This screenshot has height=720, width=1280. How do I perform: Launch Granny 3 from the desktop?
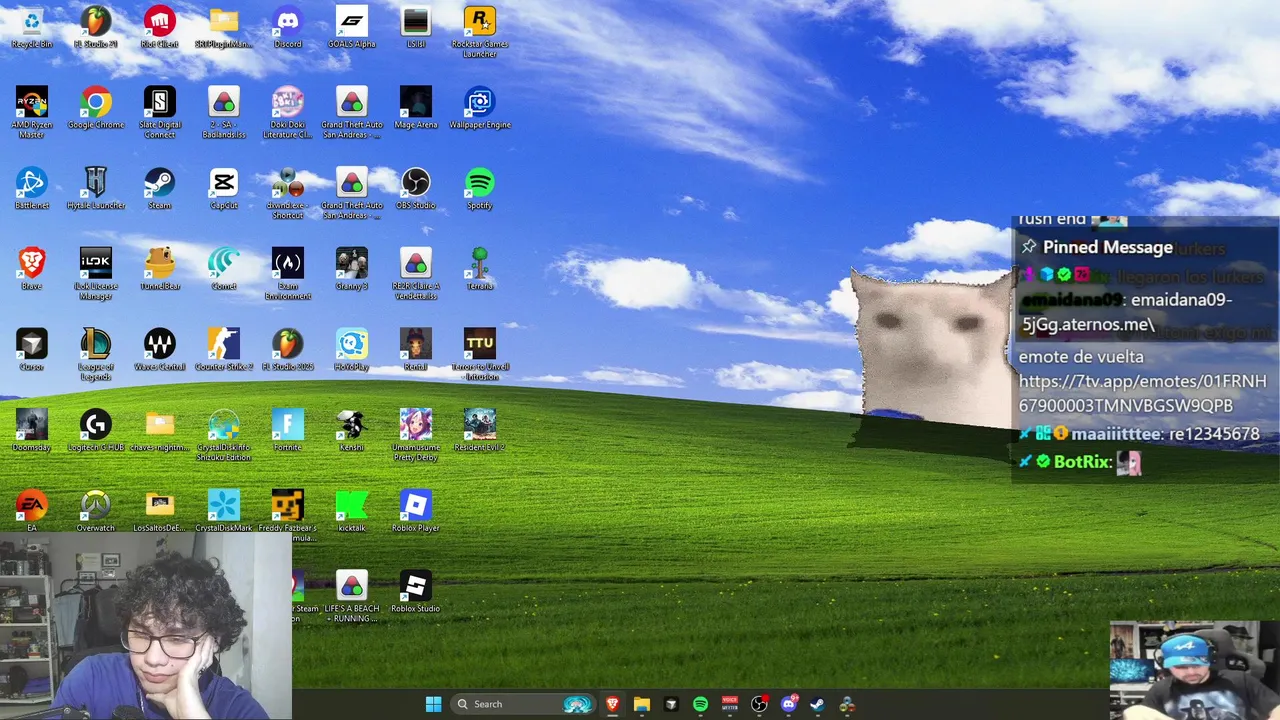click(352, 269)
